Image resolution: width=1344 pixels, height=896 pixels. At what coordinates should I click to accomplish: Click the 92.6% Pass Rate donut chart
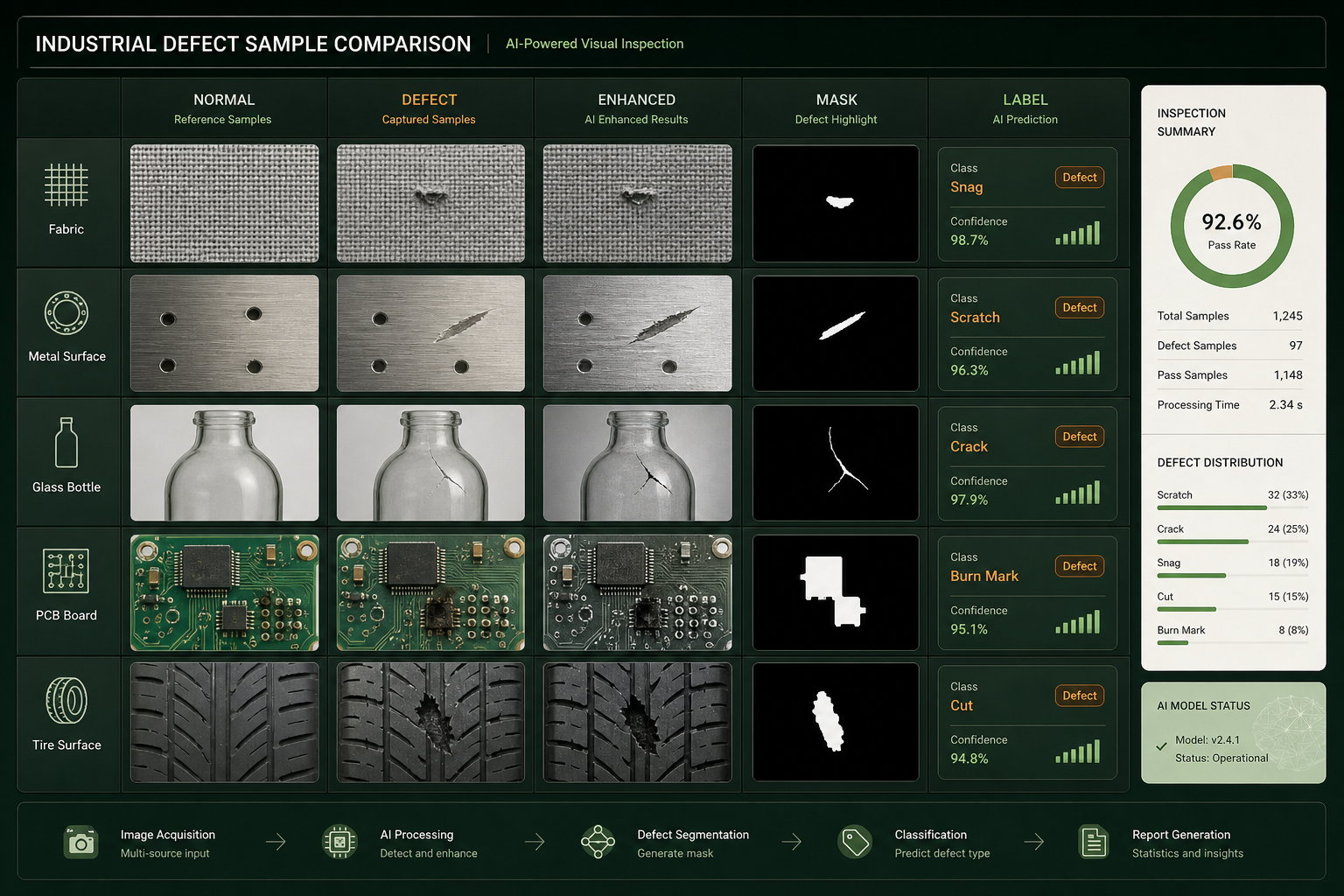click(1232, 227)
